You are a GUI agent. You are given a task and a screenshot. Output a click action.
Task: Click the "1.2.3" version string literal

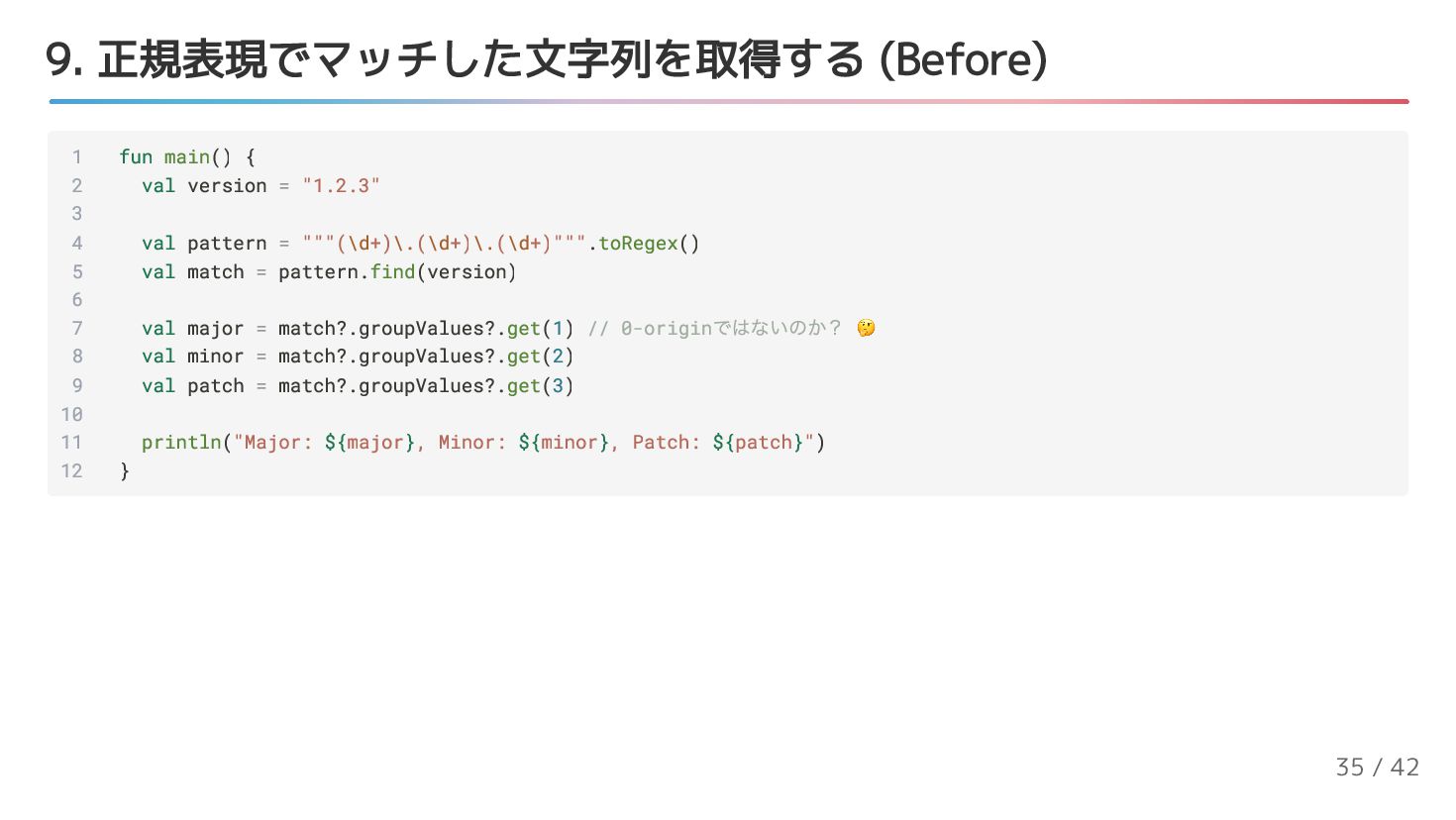pos(341,185)
